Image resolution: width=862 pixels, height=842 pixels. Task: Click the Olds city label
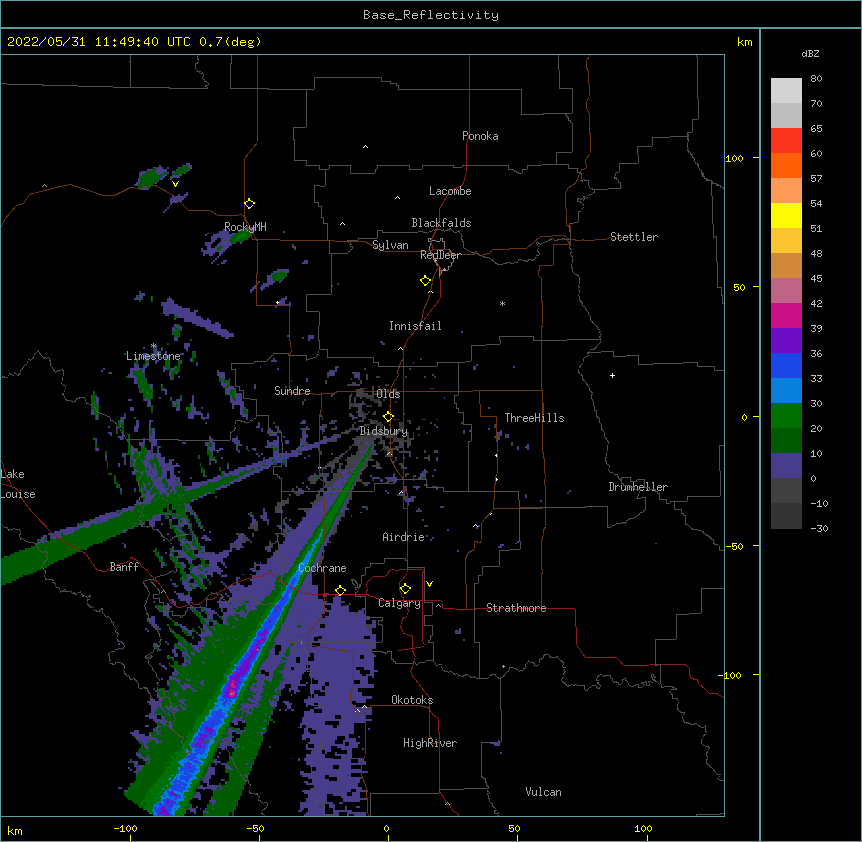tap(388, 394)
